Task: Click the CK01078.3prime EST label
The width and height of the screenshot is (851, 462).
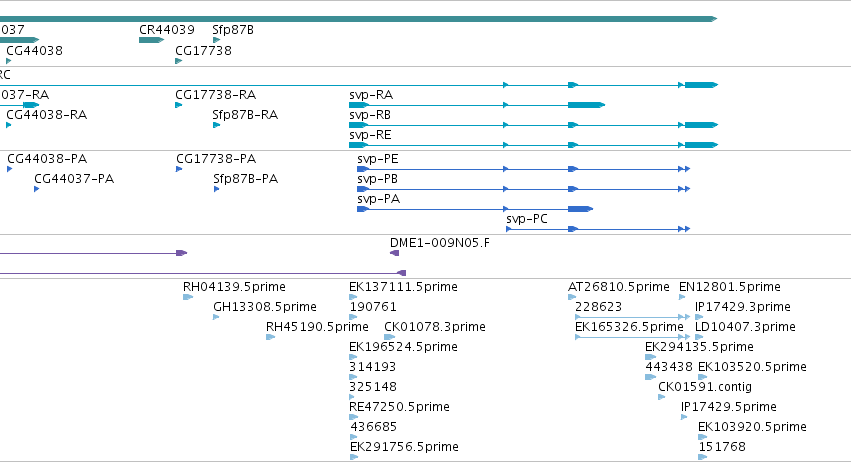Action: (x=435, y=327)
